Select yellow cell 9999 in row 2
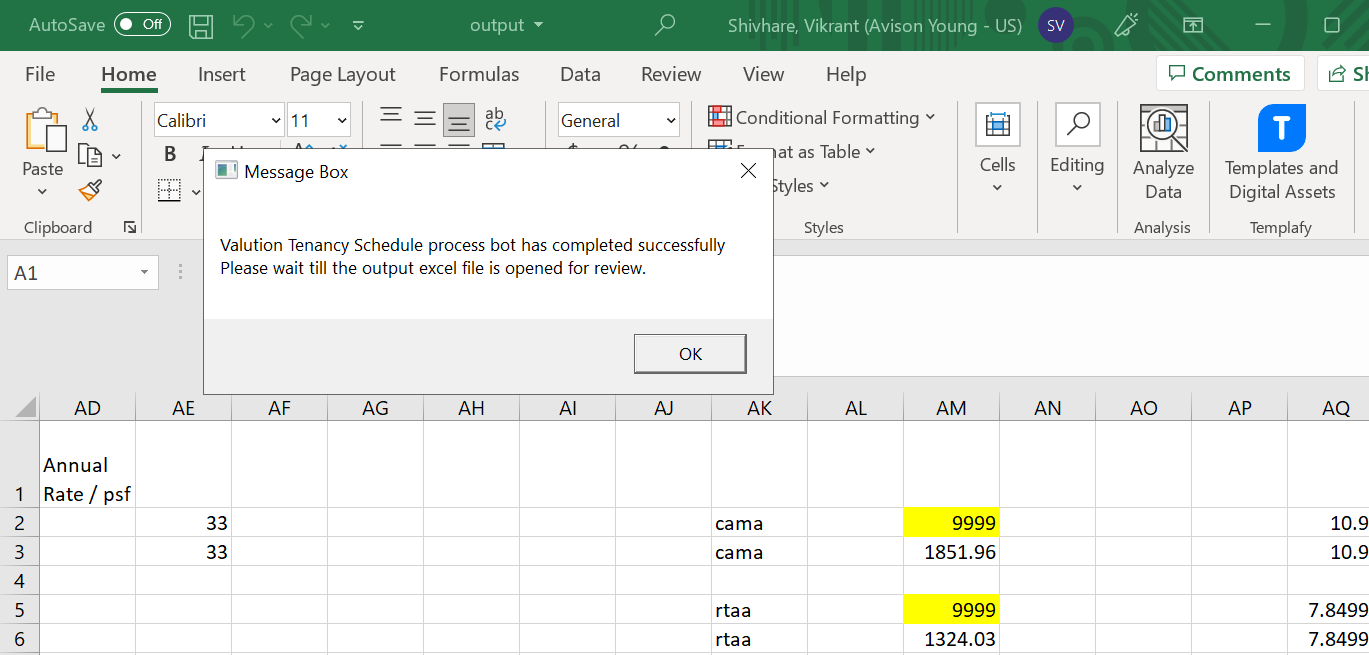1369x655 pixels. click(x=951, y=523)
